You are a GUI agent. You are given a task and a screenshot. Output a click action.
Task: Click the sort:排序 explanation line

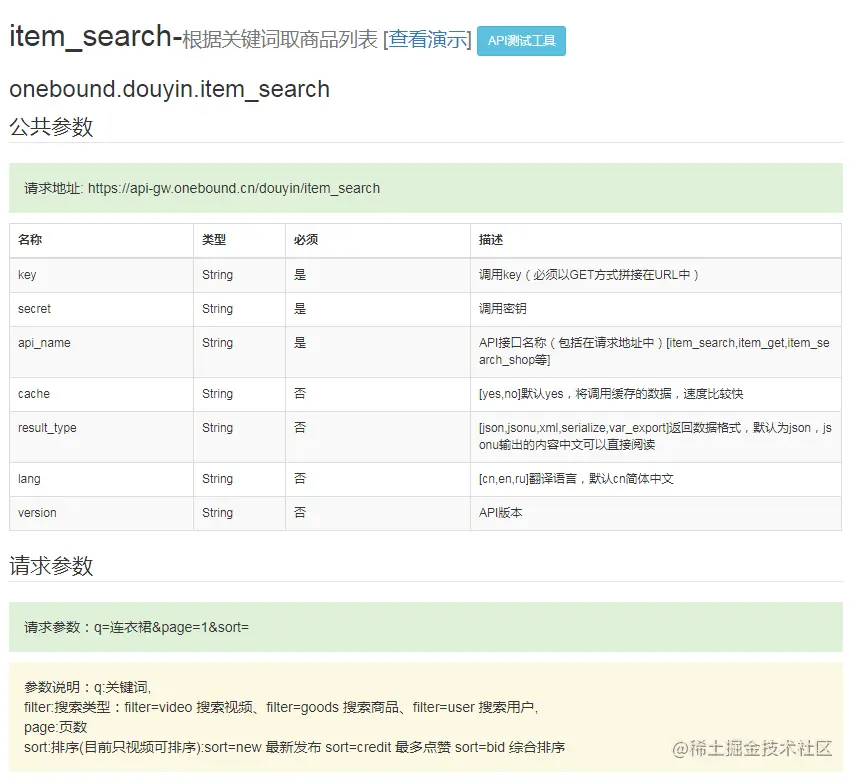pos(294,747)
